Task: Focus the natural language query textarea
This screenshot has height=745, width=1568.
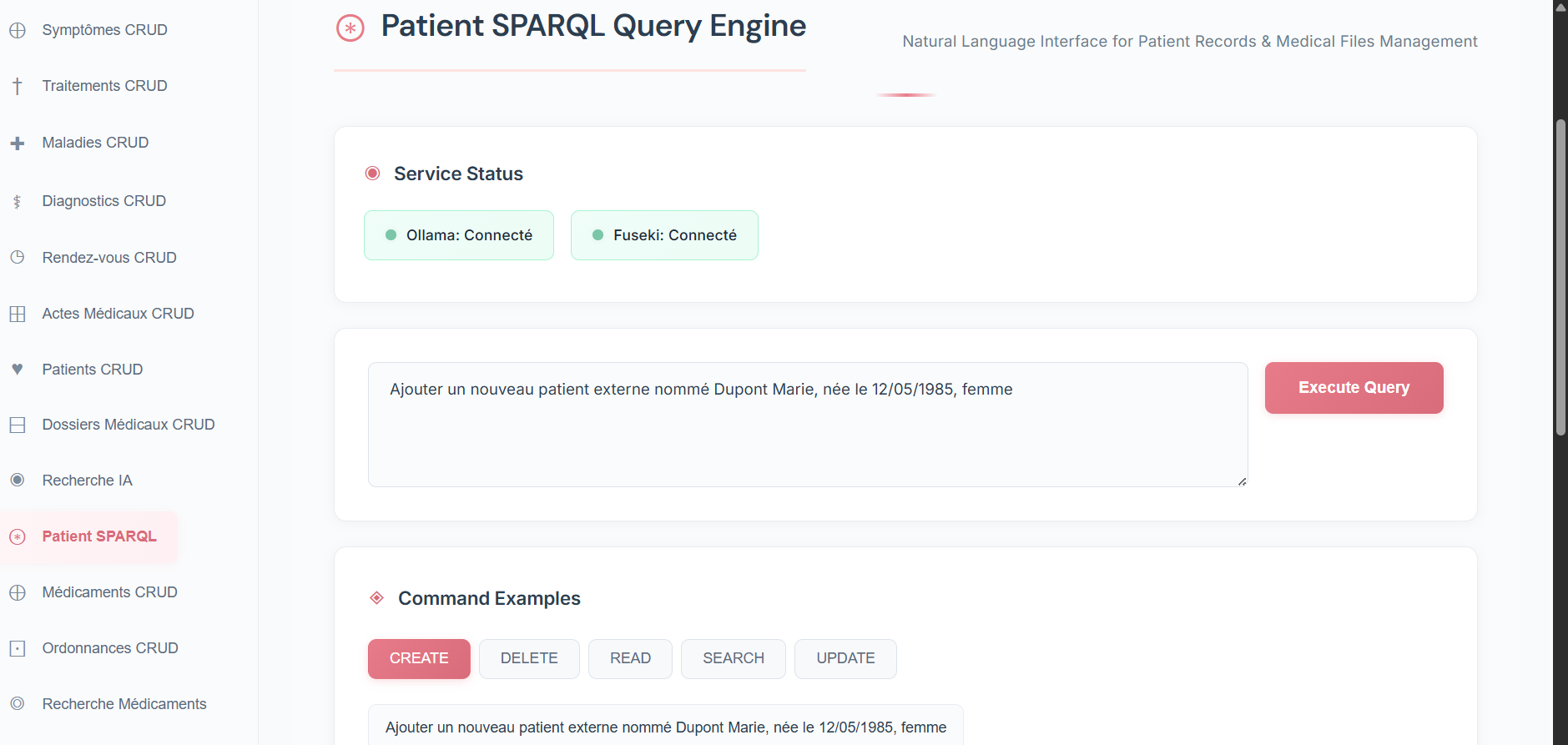Action: [808, 425]
